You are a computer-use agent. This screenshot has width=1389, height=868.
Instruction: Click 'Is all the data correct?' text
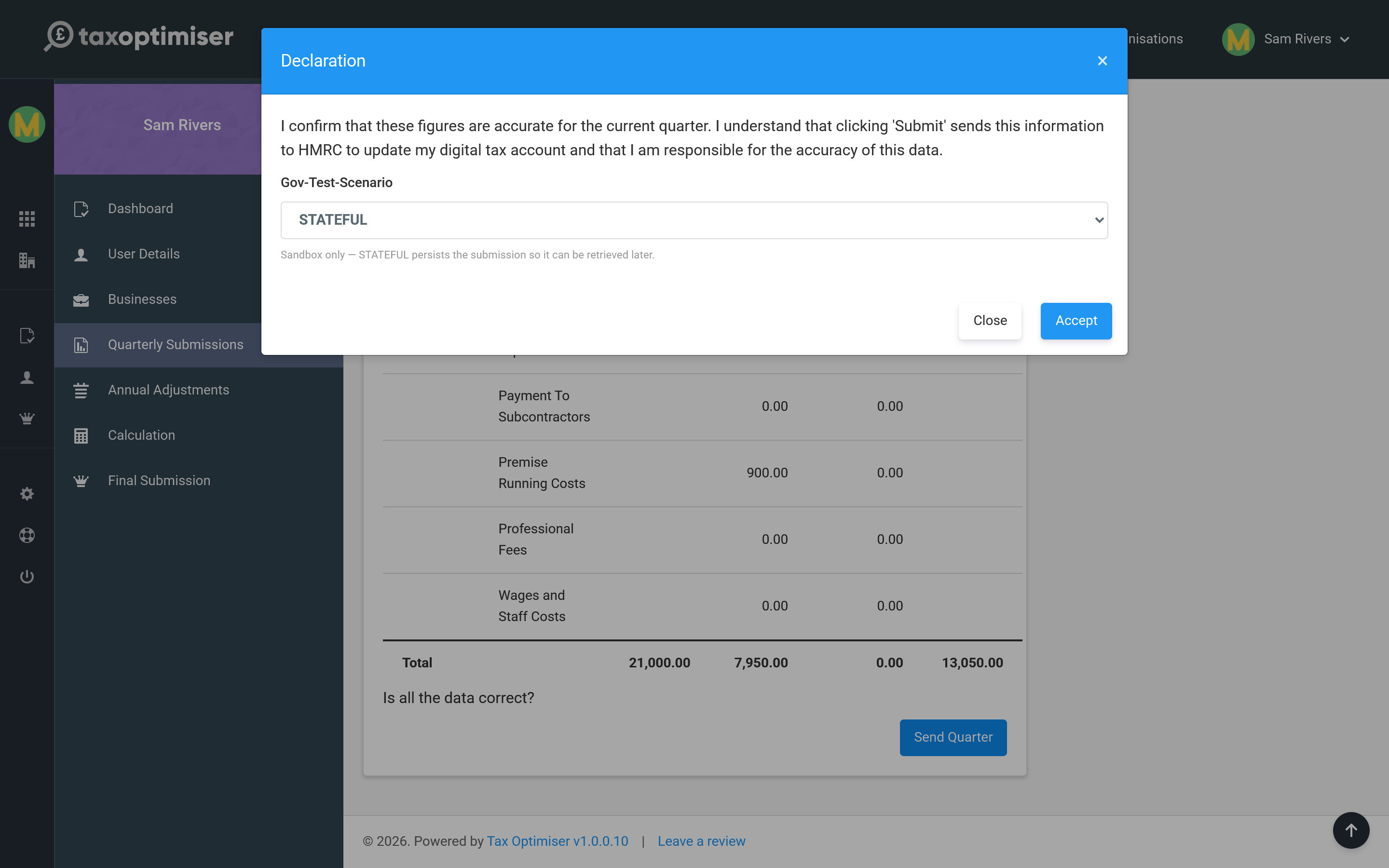(x=458, y=698)
